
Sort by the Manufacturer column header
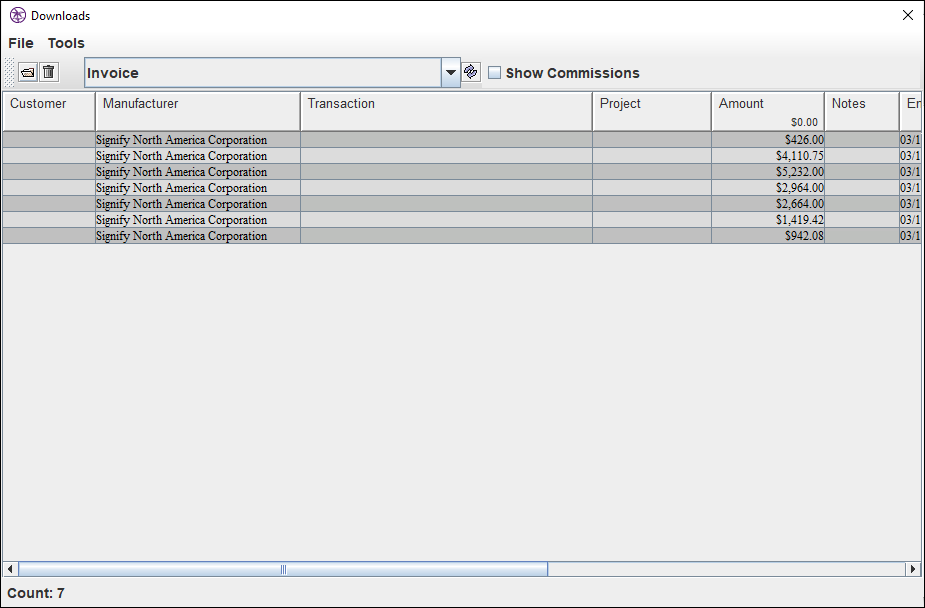198,111
